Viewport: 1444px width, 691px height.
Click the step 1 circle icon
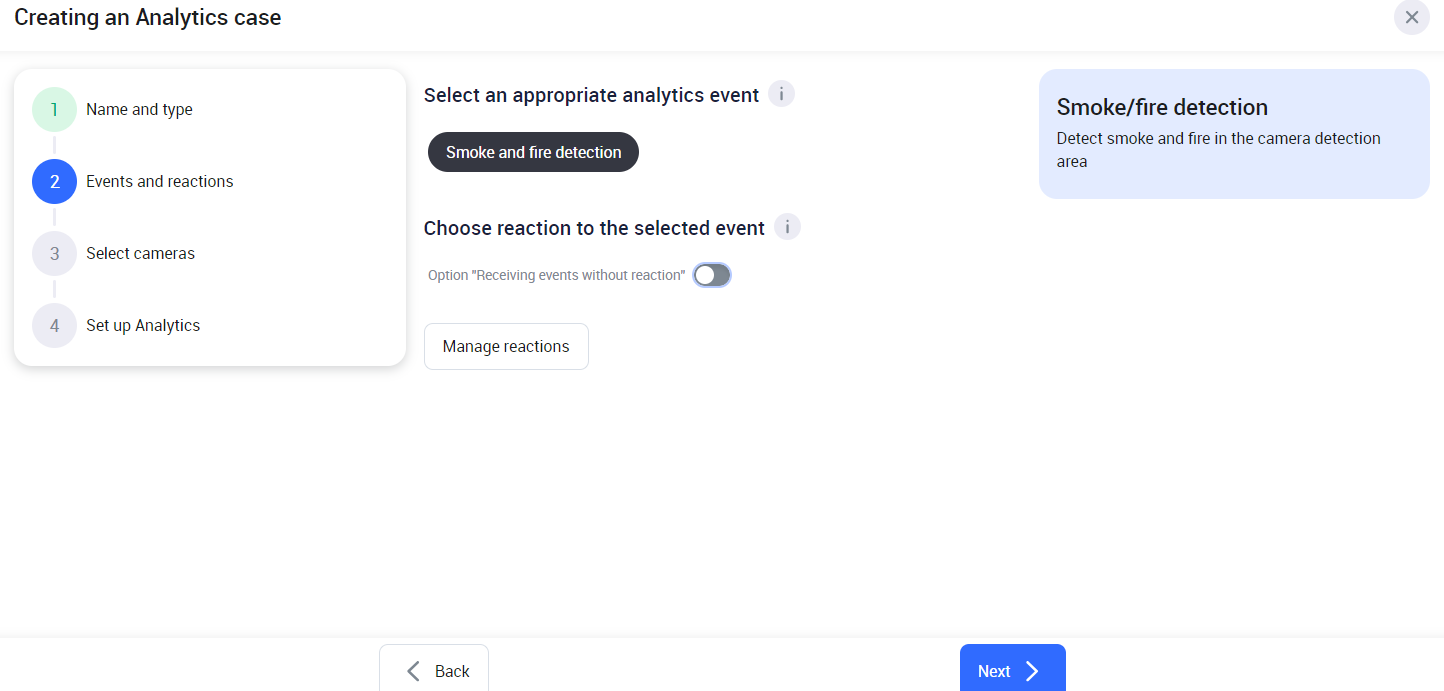54,110
